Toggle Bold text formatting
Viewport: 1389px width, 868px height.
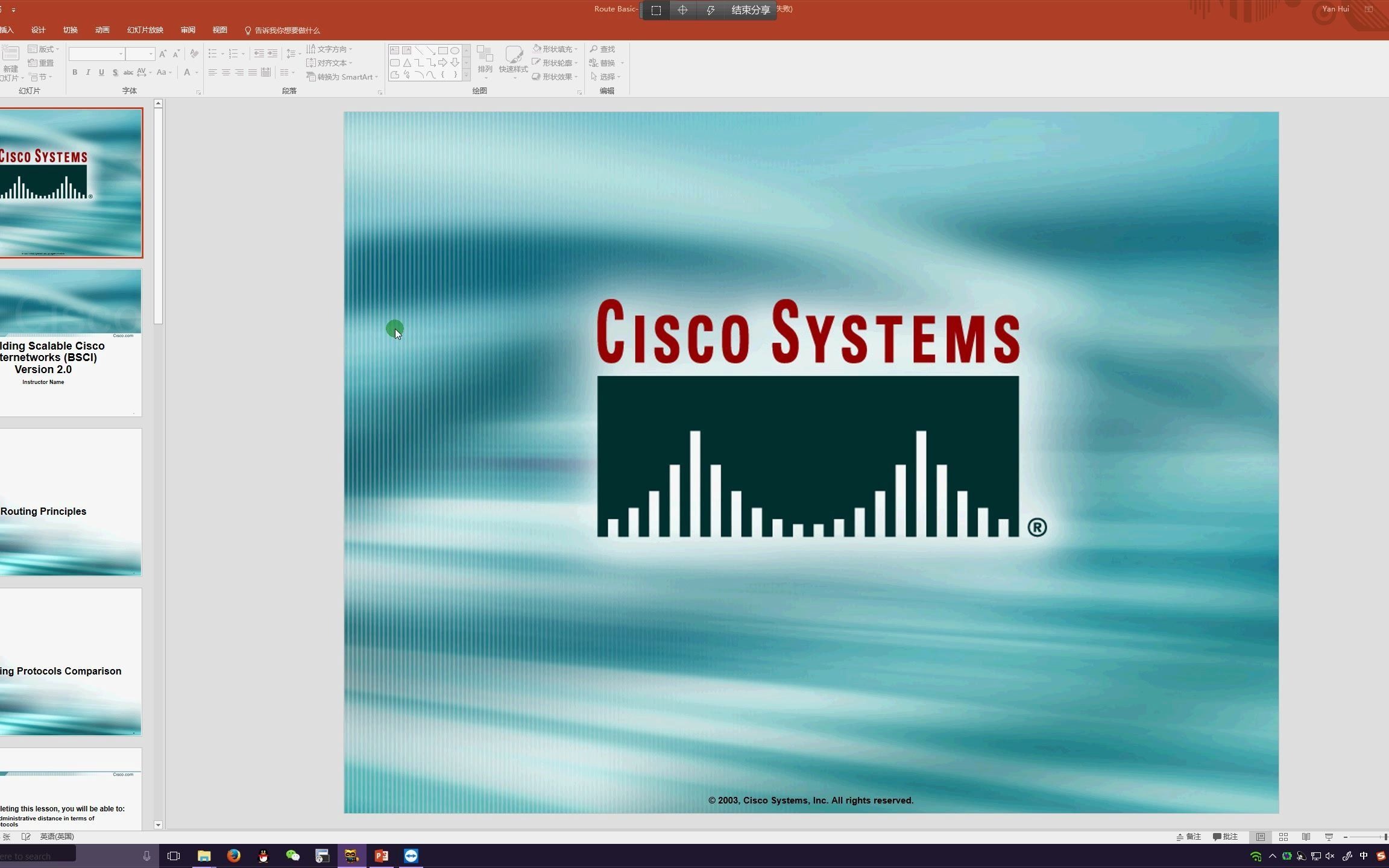[75, 72]
